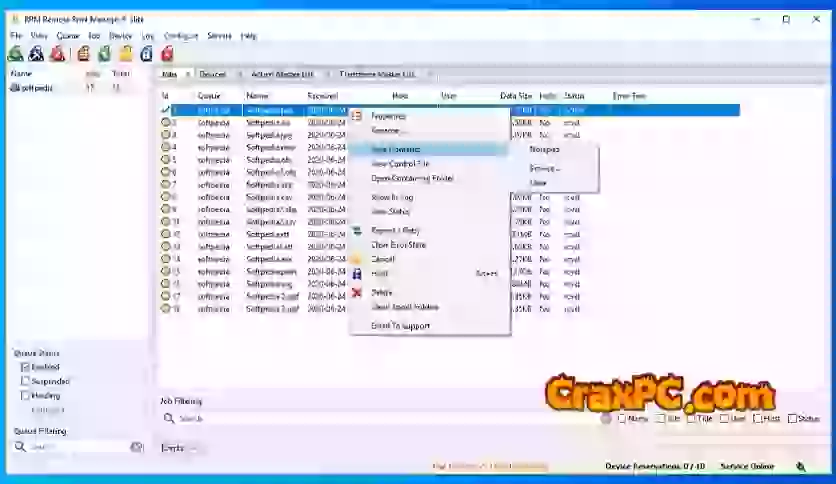Choose Open Containing Folder

[412, 178]
